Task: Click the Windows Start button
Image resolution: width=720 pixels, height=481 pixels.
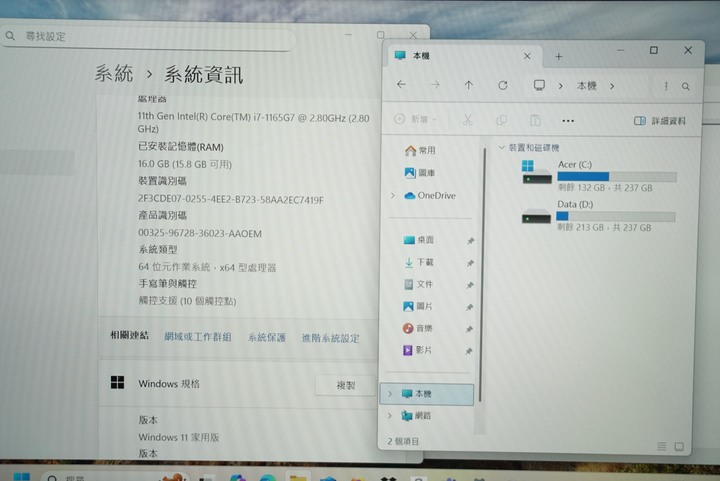Action: [21, 477]
